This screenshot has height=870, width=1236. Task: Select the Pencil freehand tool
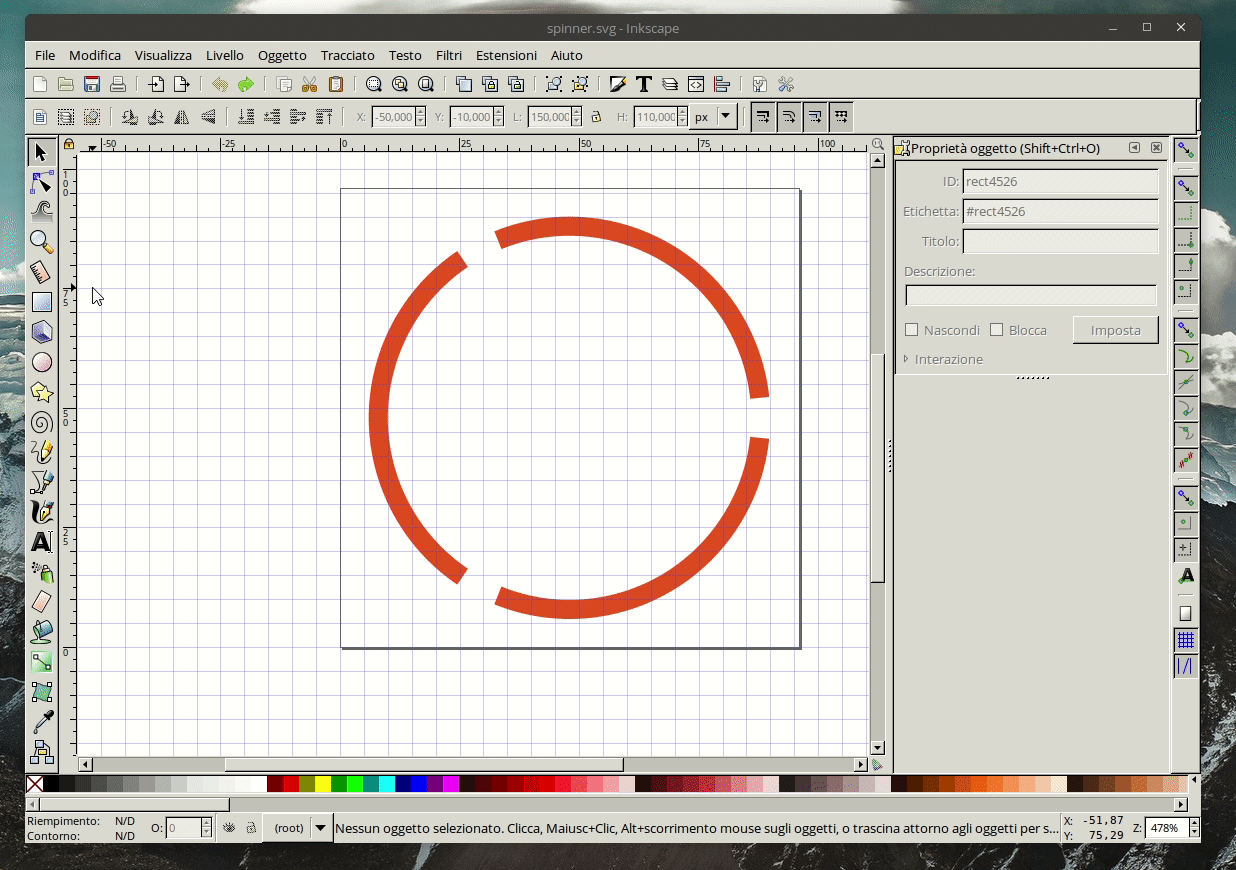41,452
